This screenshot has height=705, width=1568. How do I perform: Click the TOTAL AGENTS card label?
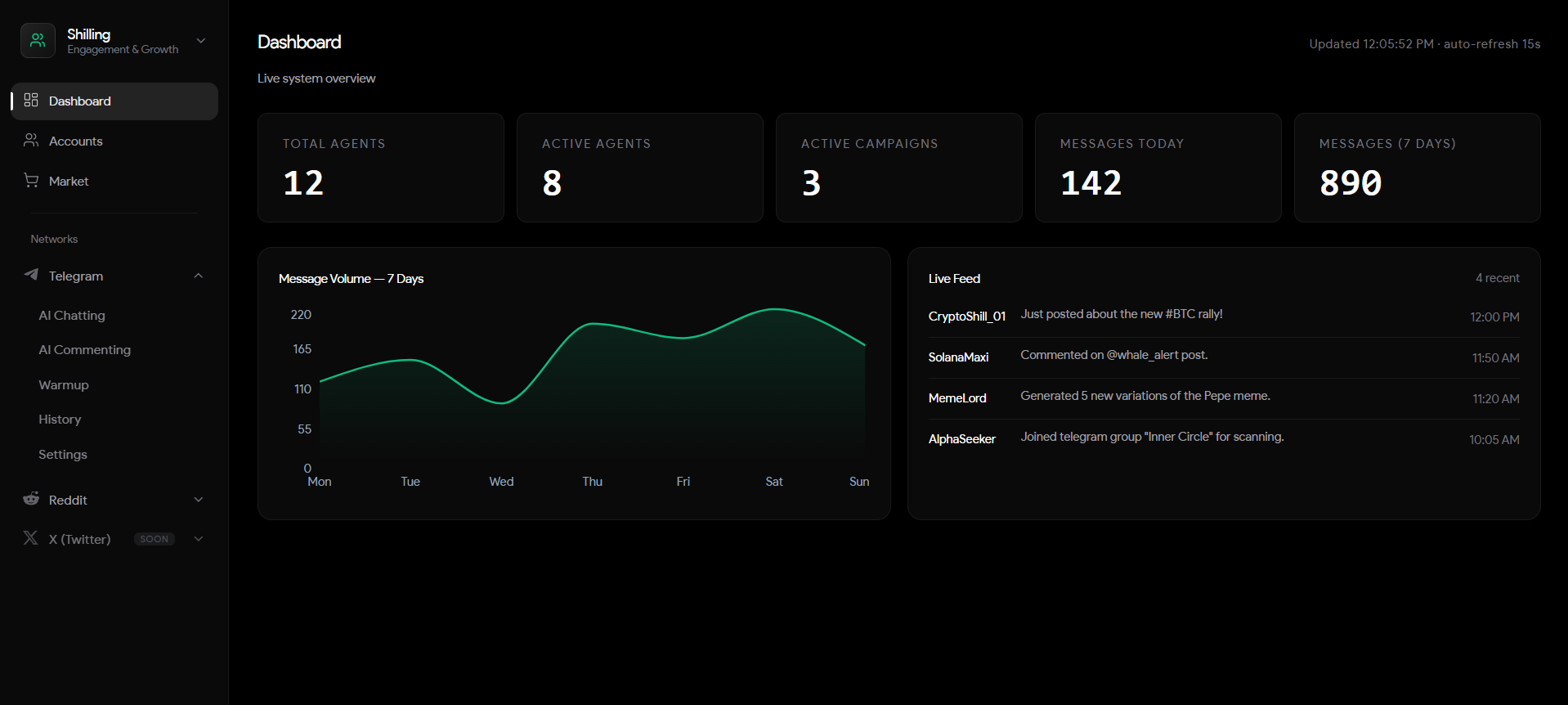tap(334, 144)
